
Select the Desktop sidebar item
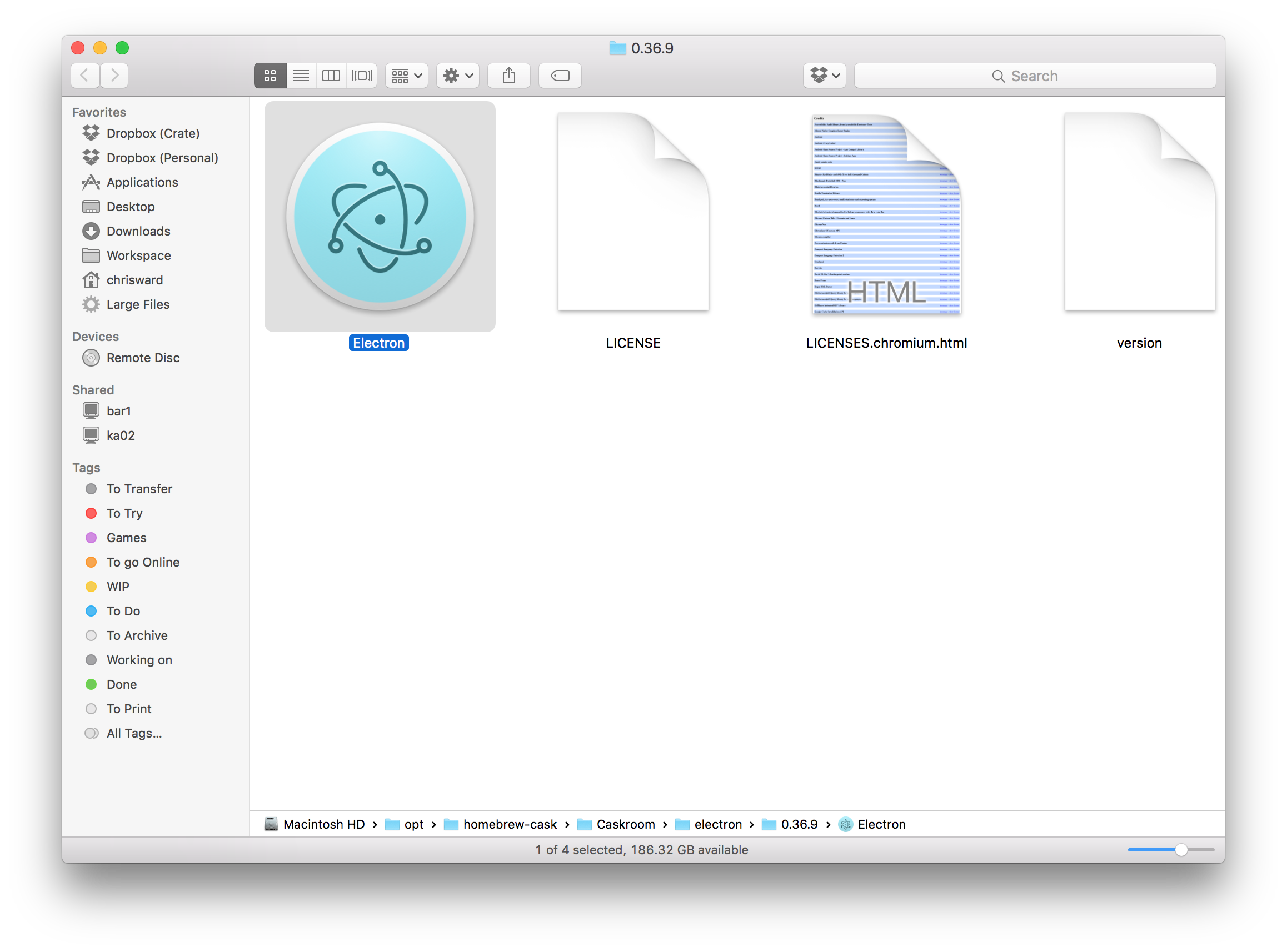[x=130, y=206]
